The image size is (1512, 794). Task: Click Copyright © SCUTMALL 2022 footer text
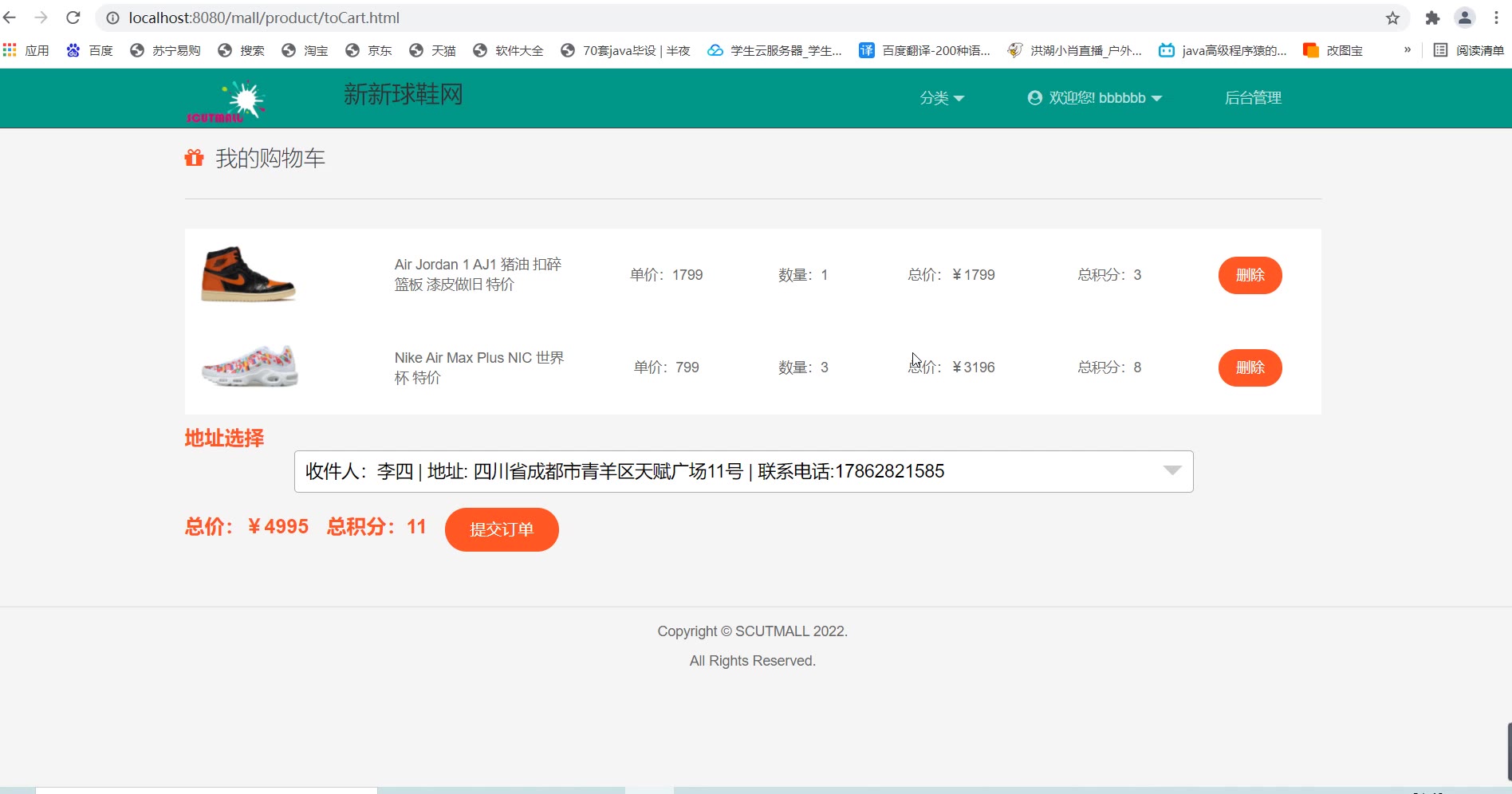click(752, 631)
